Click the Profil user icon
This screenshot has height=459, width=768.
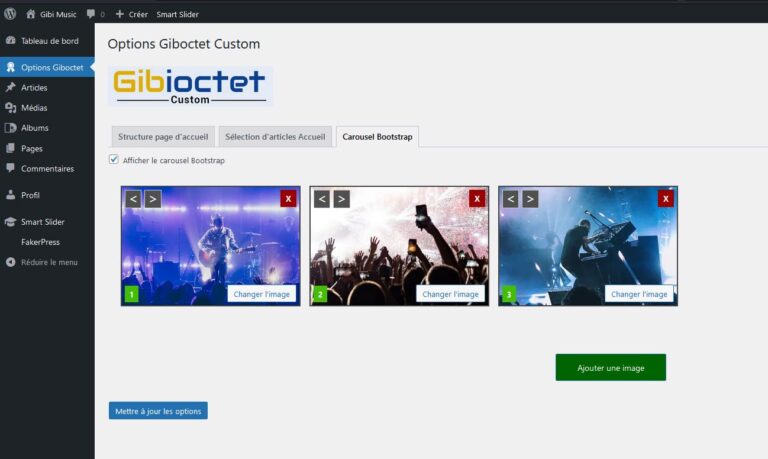(x=10, y=194)
